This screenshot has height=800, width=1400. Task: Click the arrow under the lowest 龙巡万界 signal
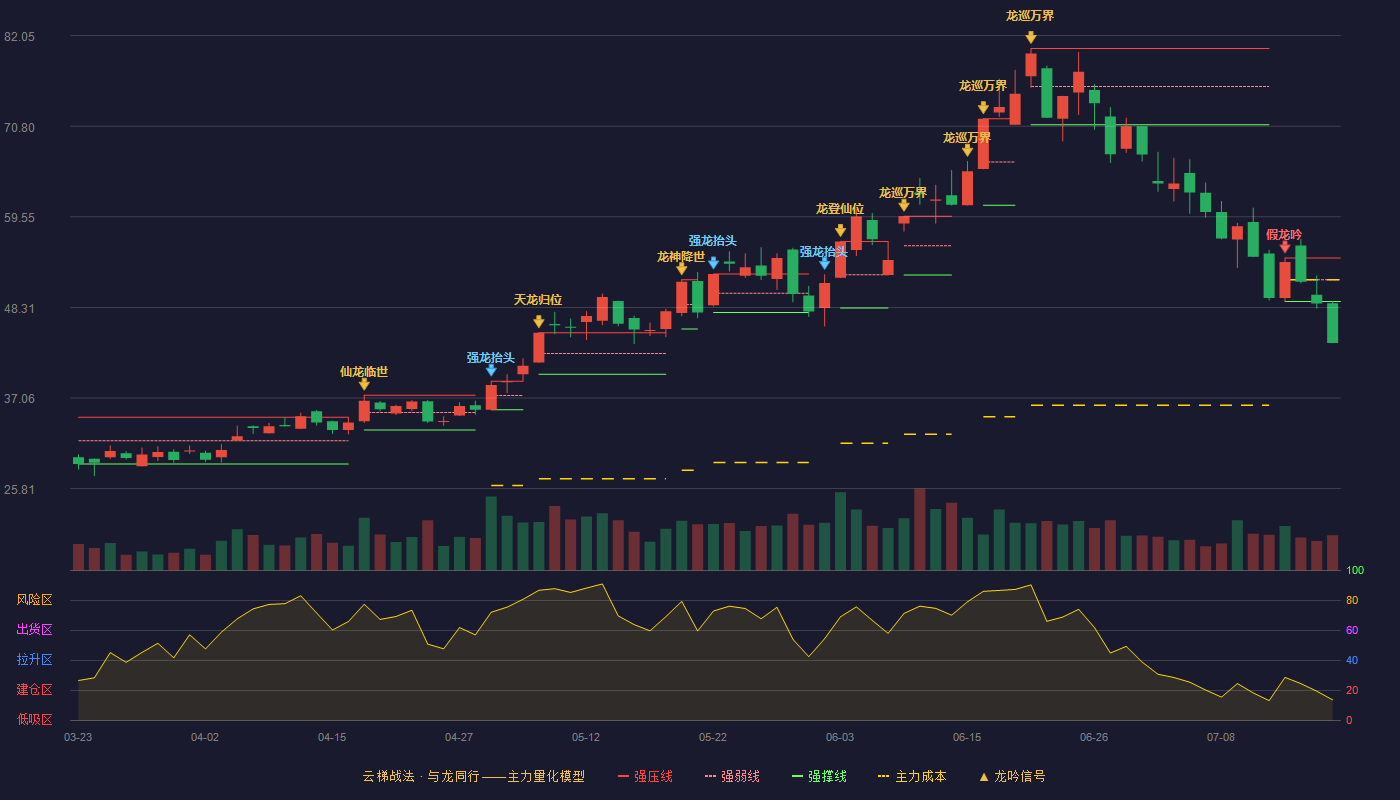(x=904, y=205)
